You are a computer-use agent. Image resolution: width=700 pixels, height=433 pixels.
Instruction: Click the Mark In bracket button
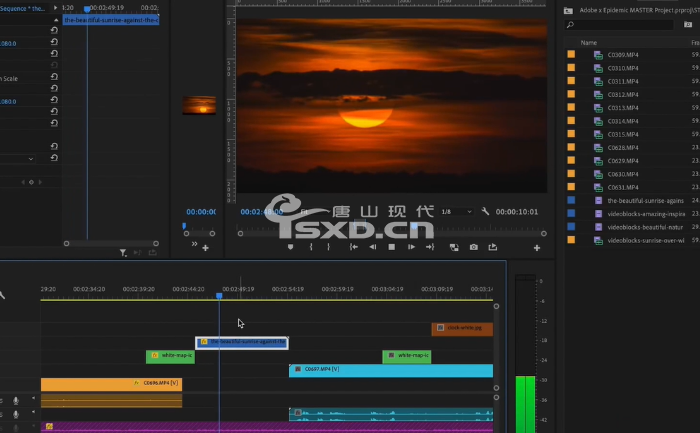(311, 247)
